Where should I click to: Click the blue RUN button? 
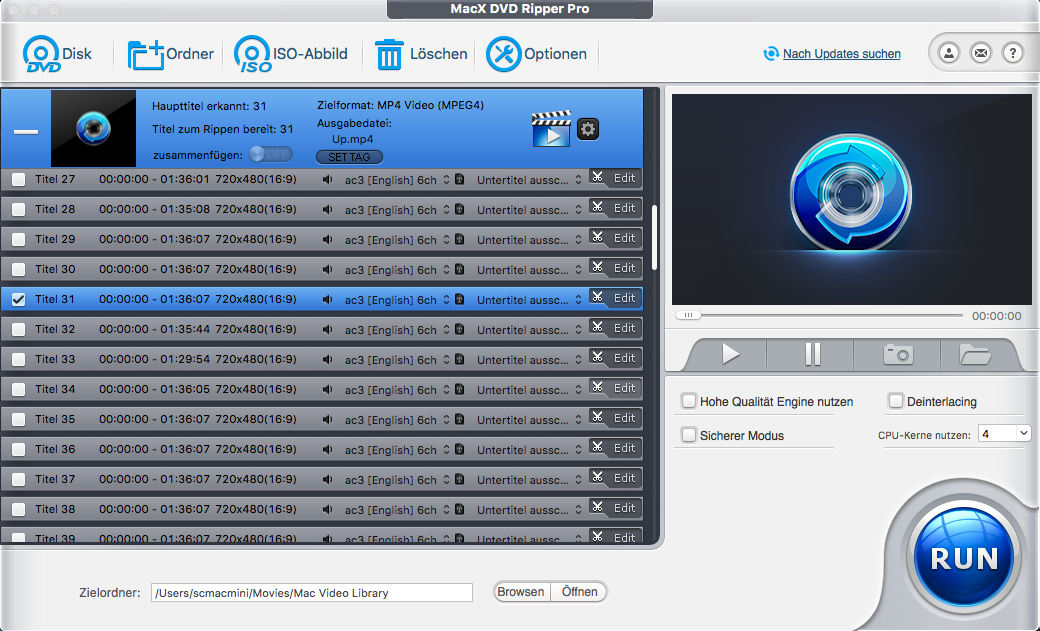(x=964, y=557)
